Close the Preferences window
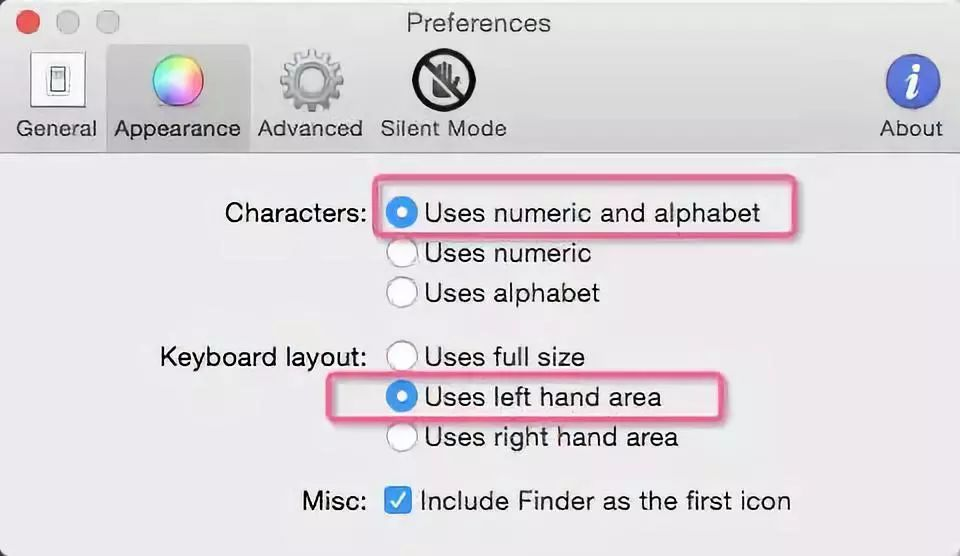Screen dimensions: 960x556 point(28,22)
